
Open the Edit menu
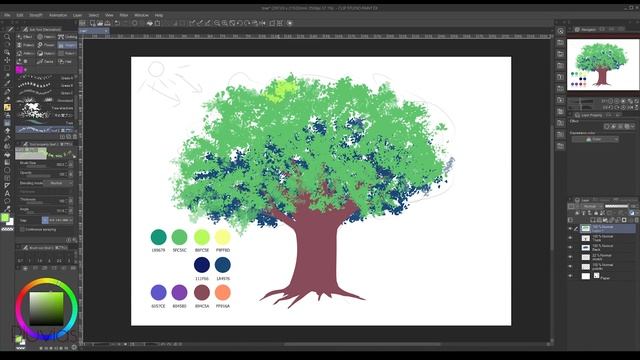tap(20, 15)
